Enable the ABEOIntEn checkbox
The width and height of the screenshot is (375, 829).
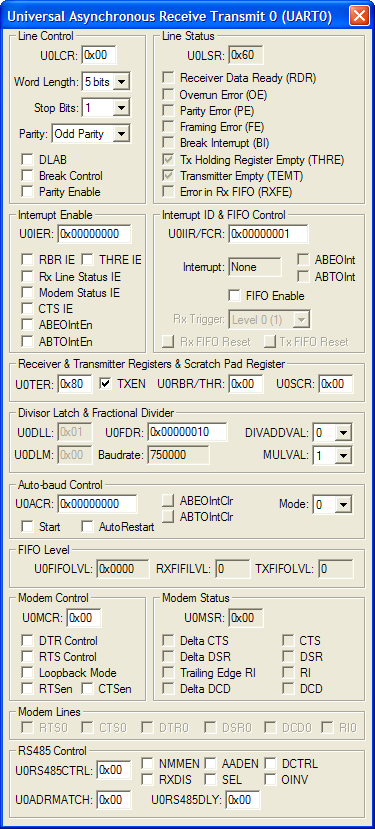pyautogui.click(x=27, y=325)
